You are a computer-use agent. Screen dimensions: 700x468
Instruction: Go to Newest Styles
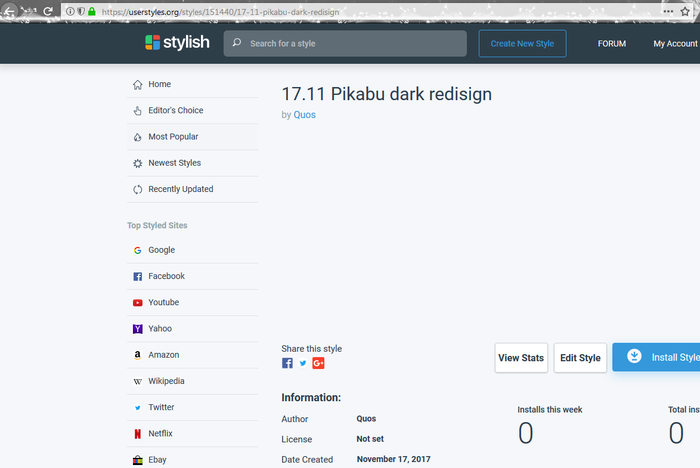tap(174, 163)
